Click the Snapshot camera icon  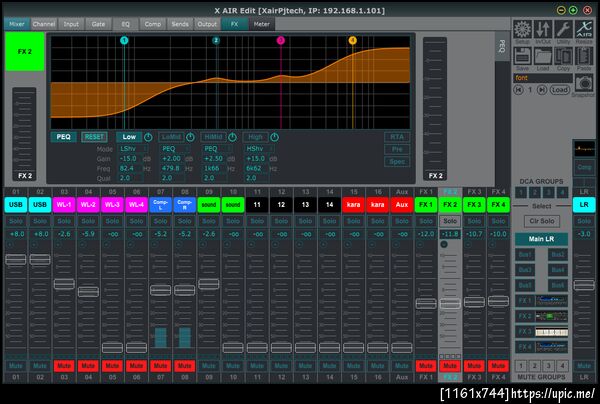[584, 83]
